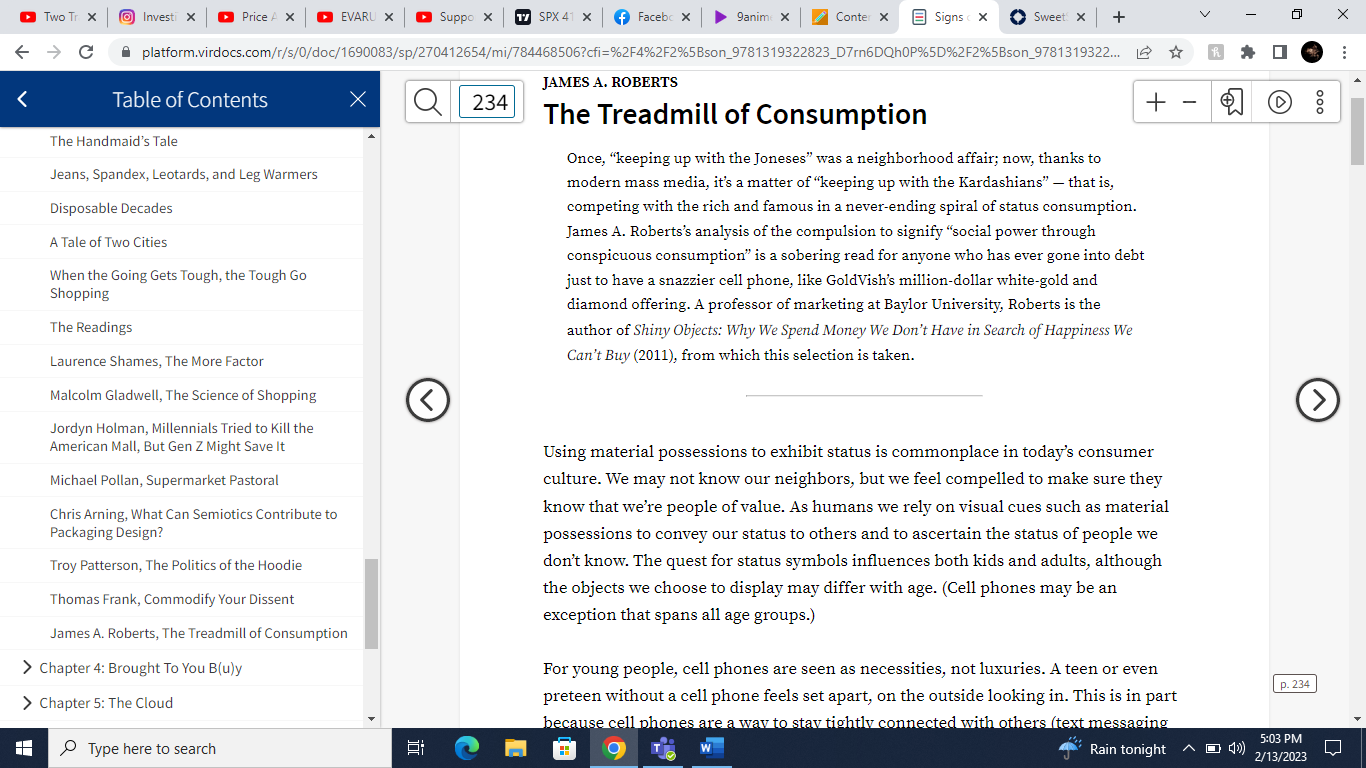The image size is (1366, 768).
Task: Collapse Table of Contents with back chevron
Action: click(22, 99)
